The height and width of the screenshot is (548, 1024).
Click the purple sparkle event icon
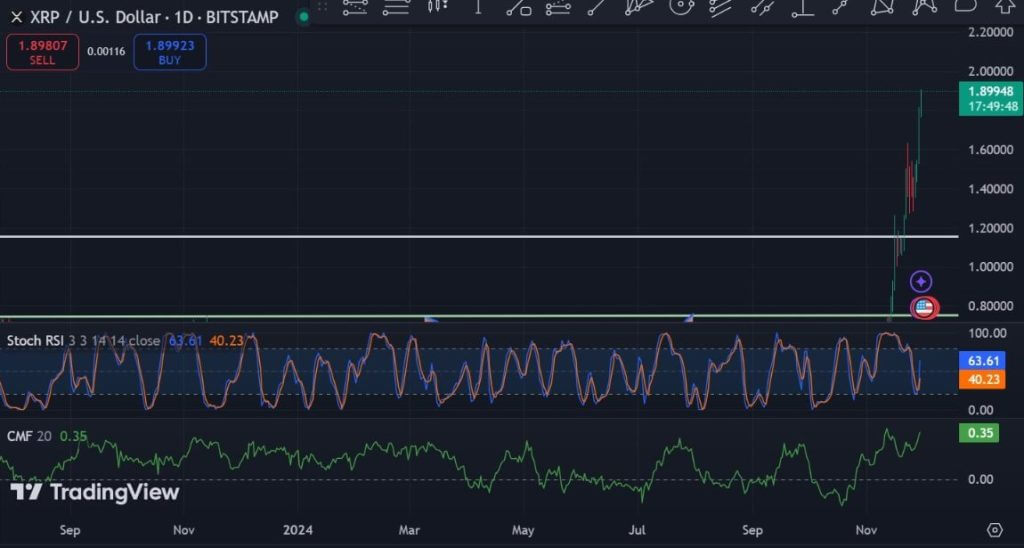point(921,282)
